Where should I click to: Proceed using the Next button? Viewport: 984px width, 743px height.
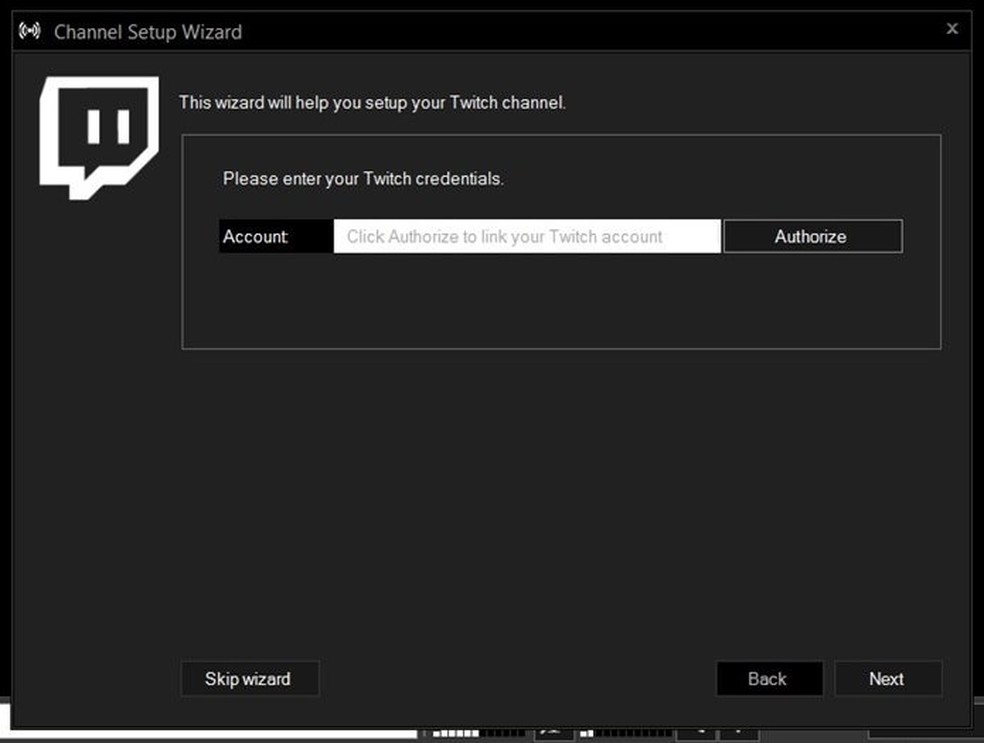click(886, 678)
